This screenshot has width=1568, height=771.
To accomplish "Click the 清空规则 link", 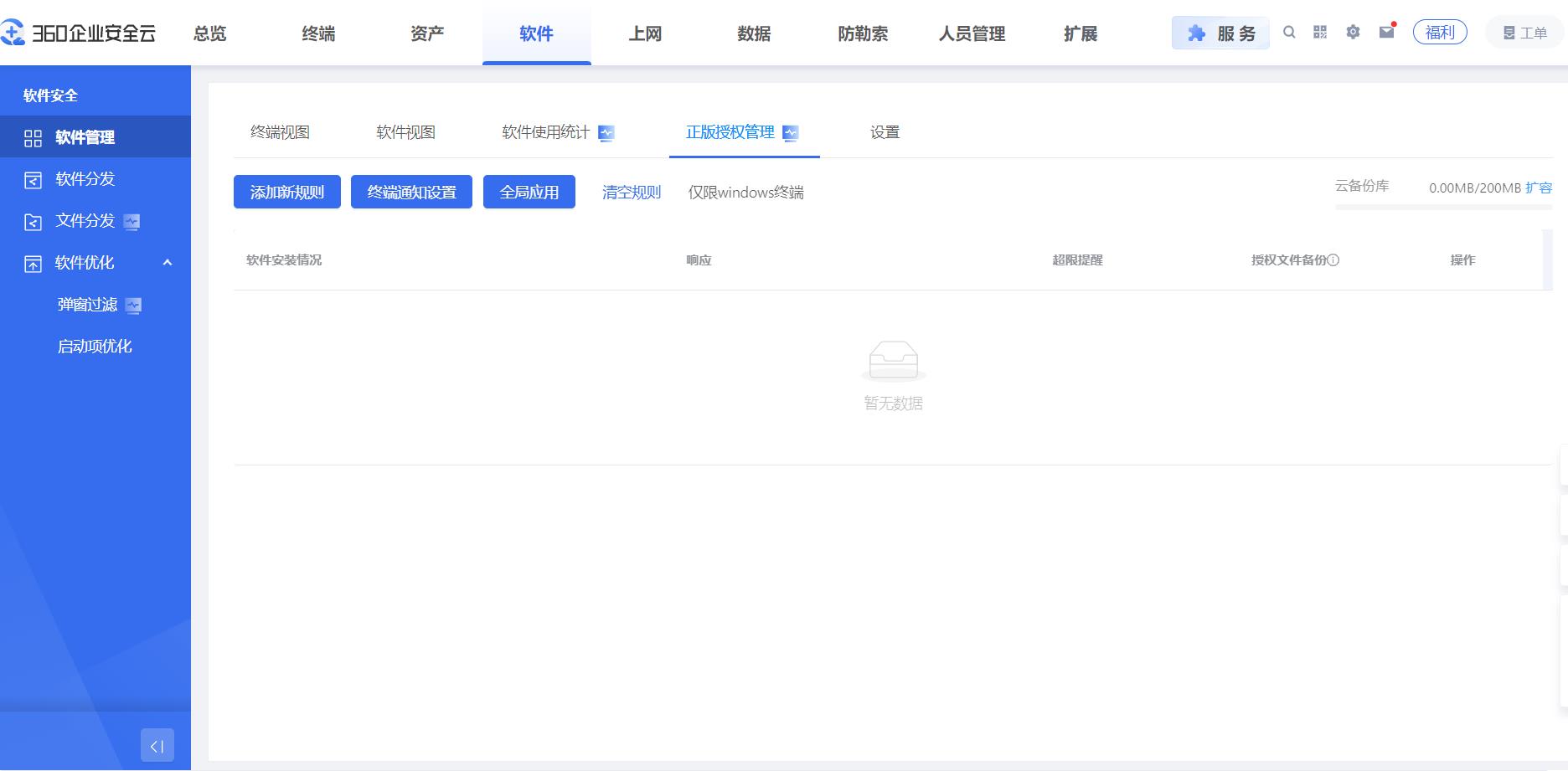I will coord(632,193).
